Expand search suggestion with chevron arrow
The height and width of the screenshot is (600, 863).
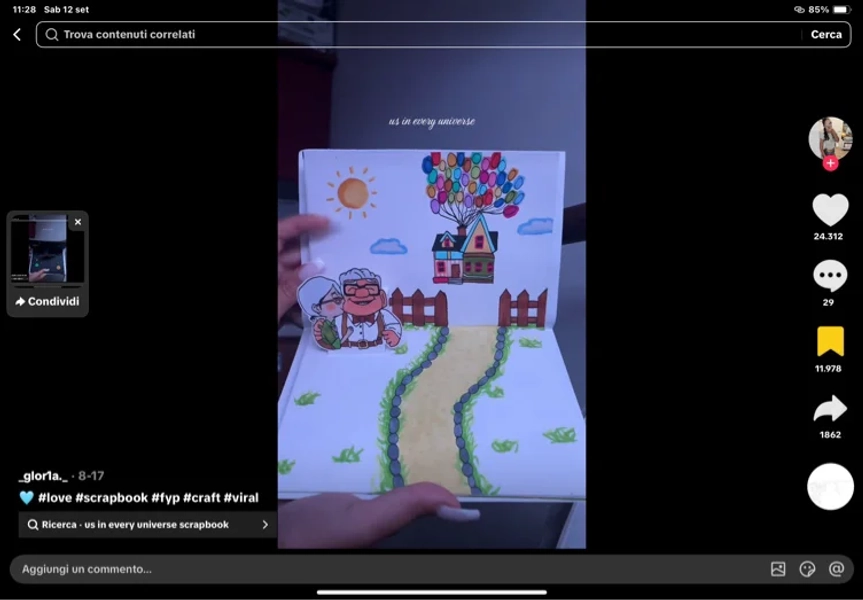[x=265, y=525]
